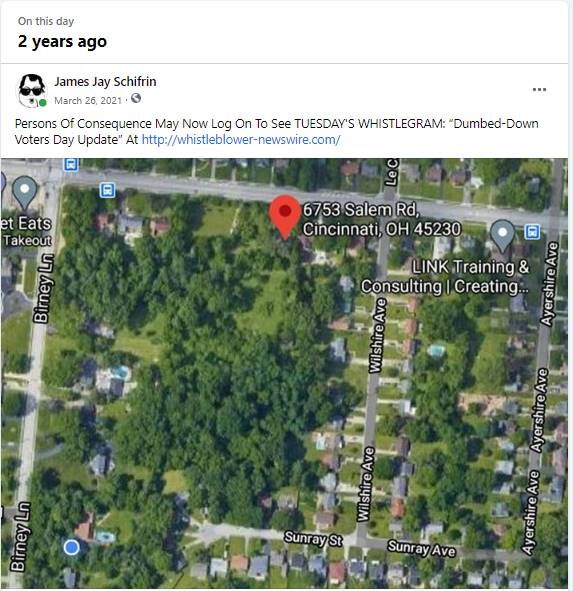The width and height of the screenshot is (573, 591).
Task: Open the three-dot post options menu
Action: pos(539,90)
